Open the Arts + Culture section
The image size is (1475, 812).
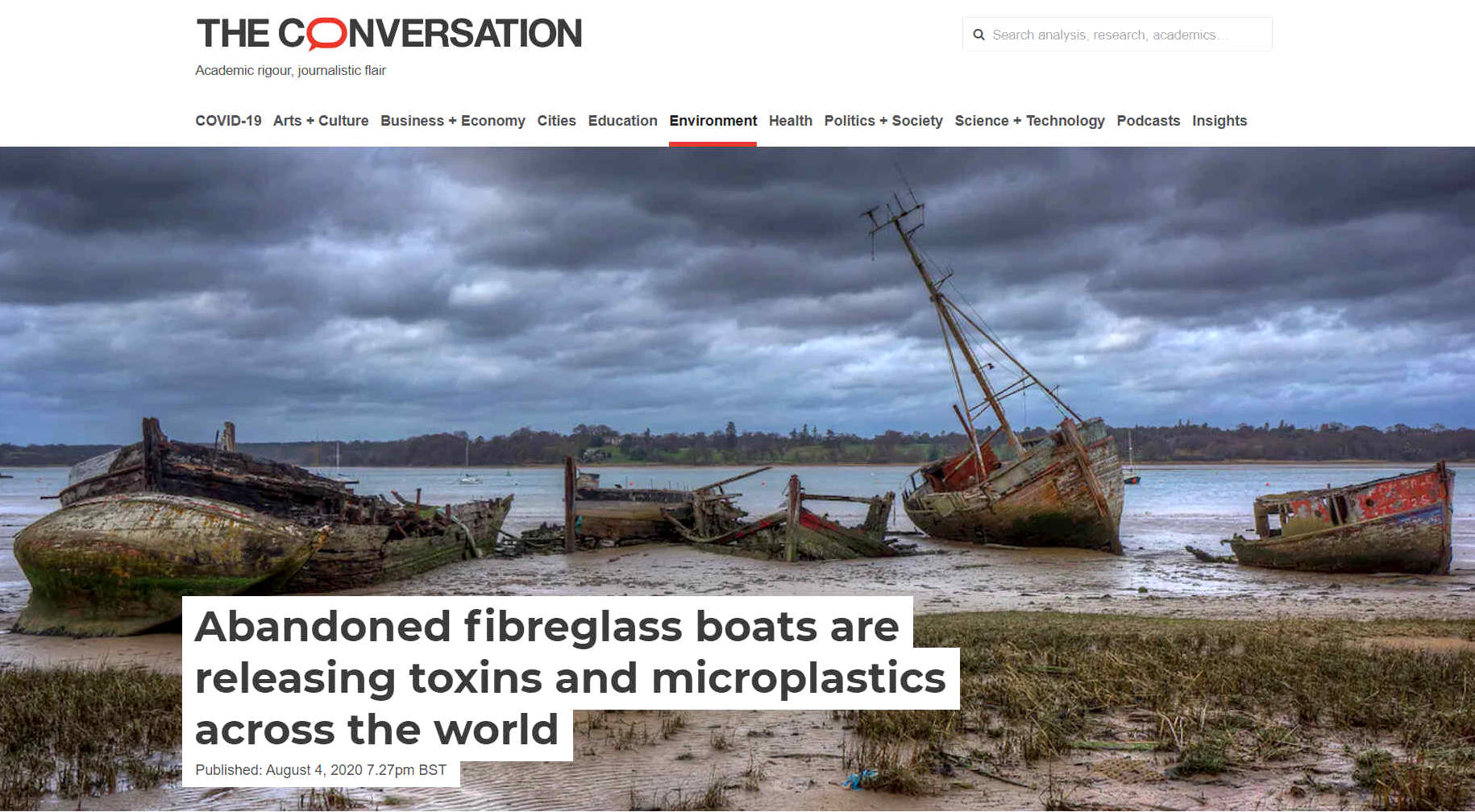click(x=321, y=121)
